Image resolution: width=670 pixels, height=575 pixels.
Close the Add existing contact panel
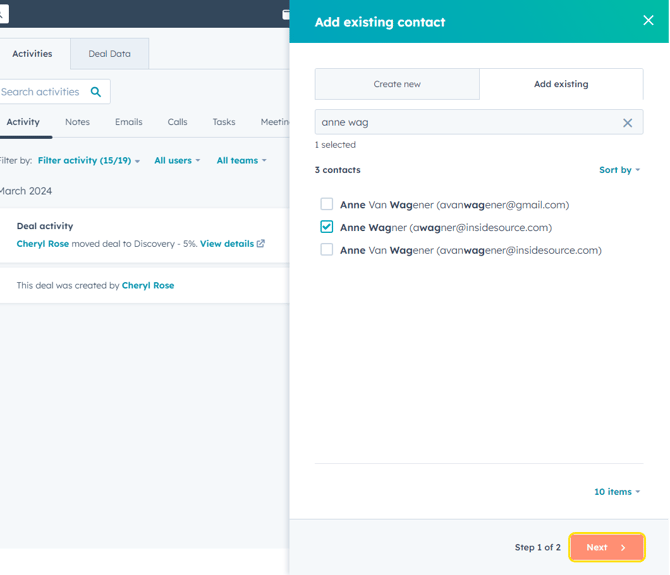point(648,21)
